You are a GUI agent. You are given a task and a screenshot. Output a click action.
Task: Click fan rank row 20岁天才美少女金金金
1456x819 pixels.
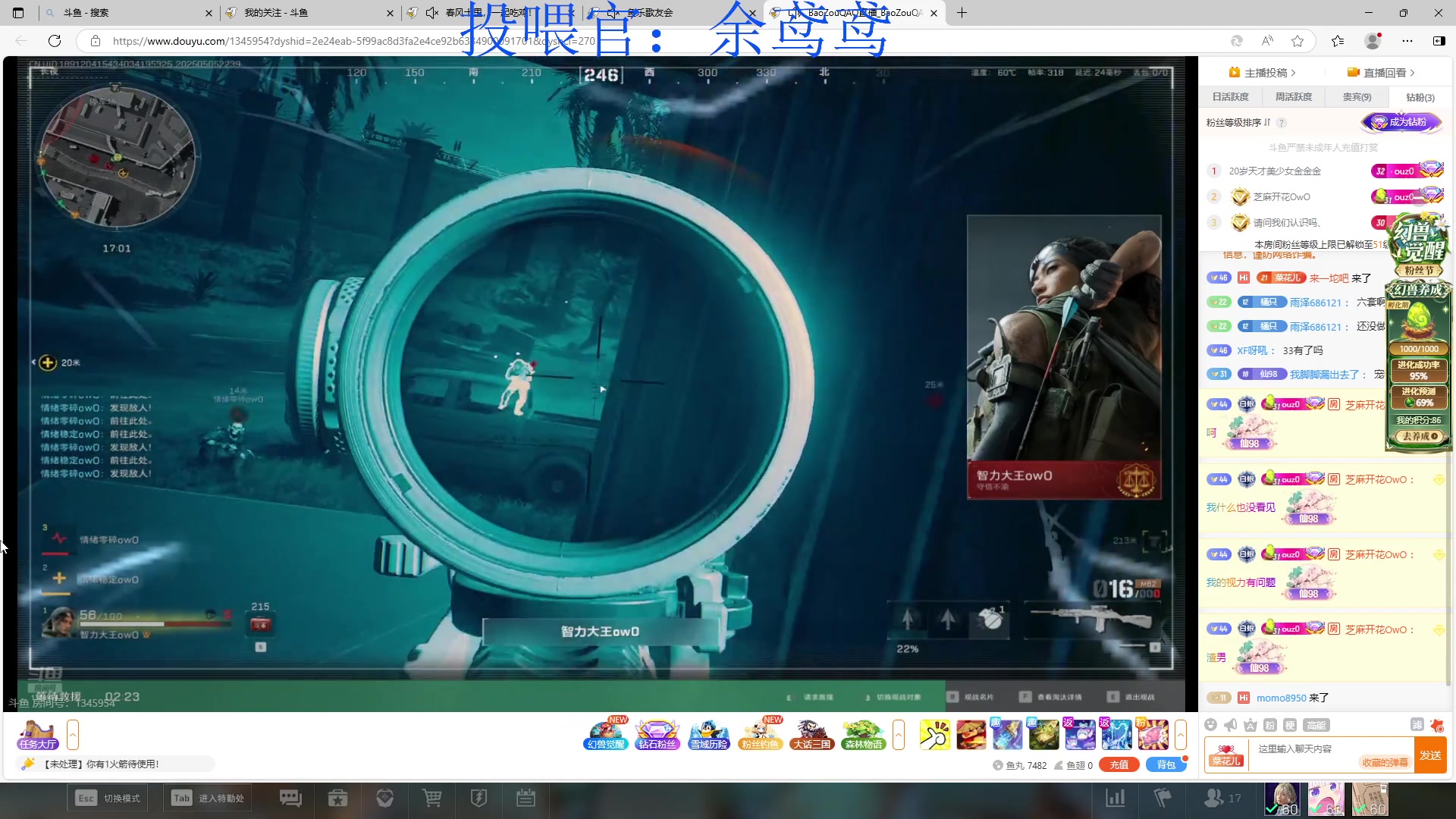coord(1323,171)
